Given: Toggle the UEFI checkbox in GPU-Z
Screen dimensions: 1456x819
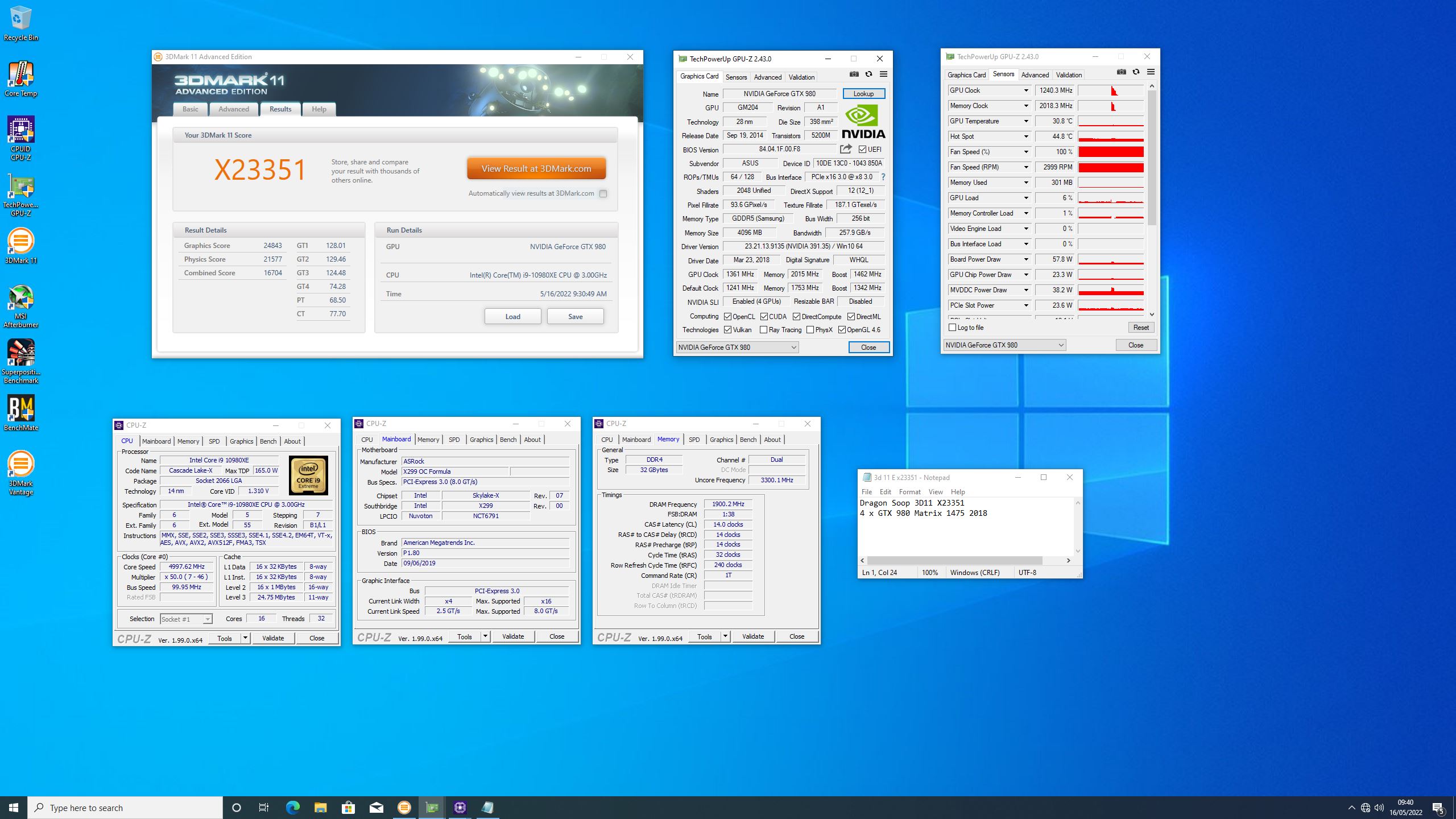Looking at the screenshot, I should tap(863, 150).
